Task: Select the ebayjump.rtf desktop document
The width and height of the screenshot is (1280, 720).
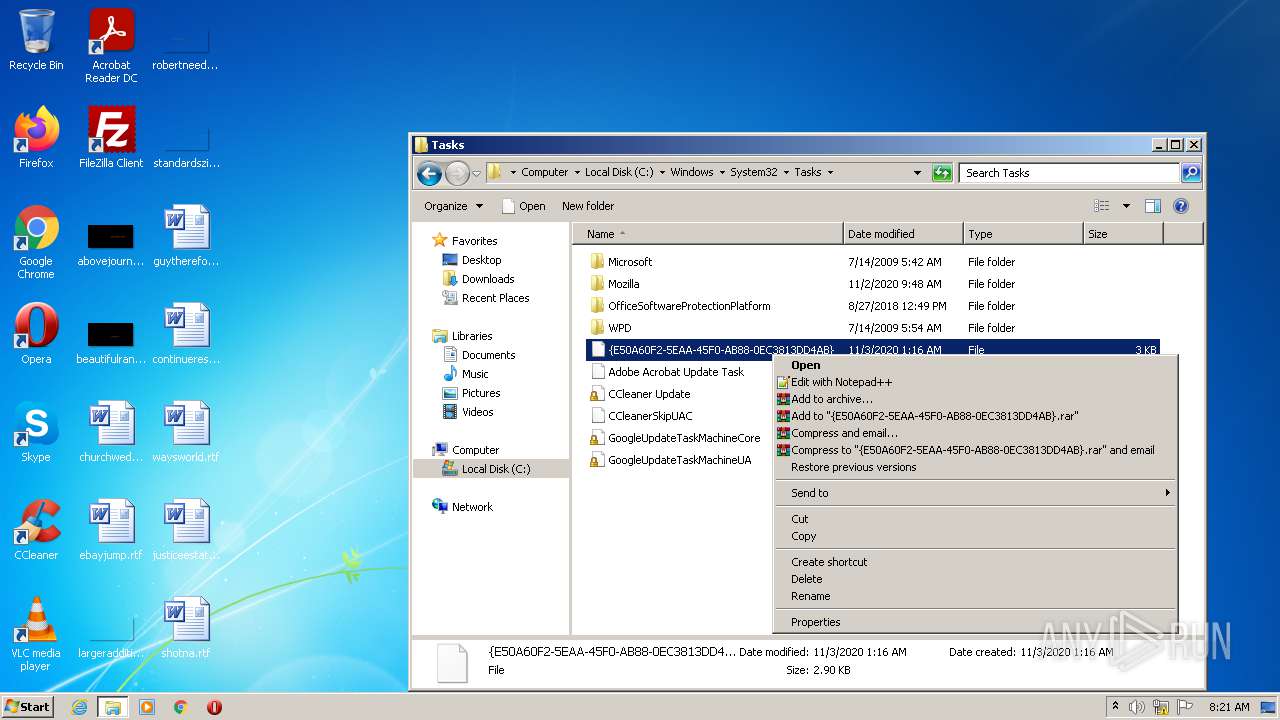Action: pyautogui.click(x=111, y=530)
